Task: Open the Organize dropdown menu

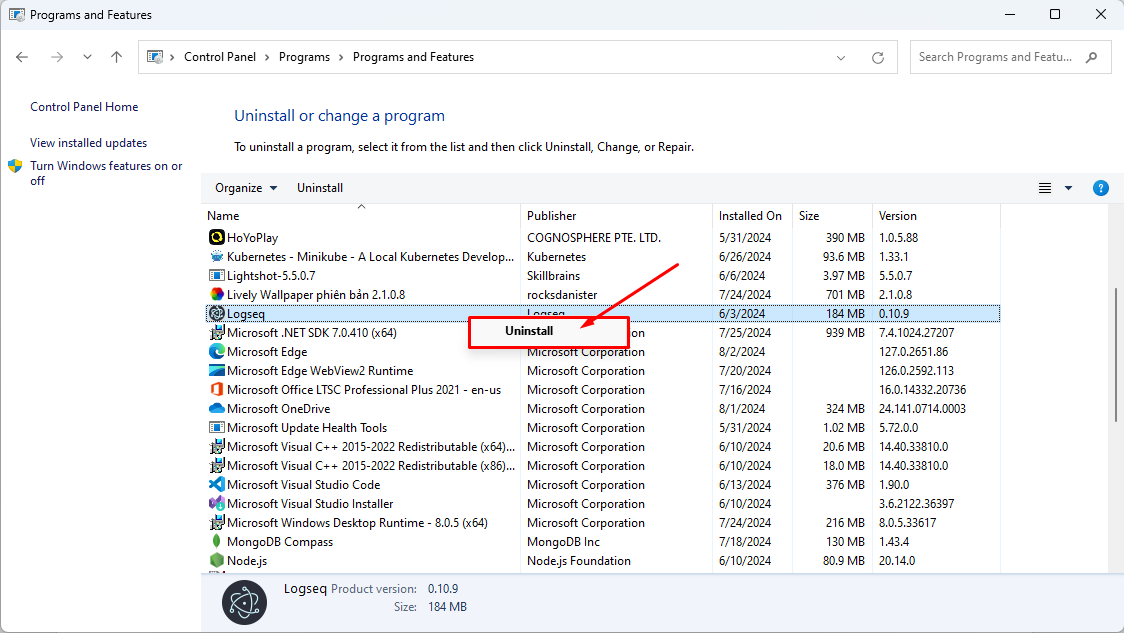Action: click(x=246, y=188)
